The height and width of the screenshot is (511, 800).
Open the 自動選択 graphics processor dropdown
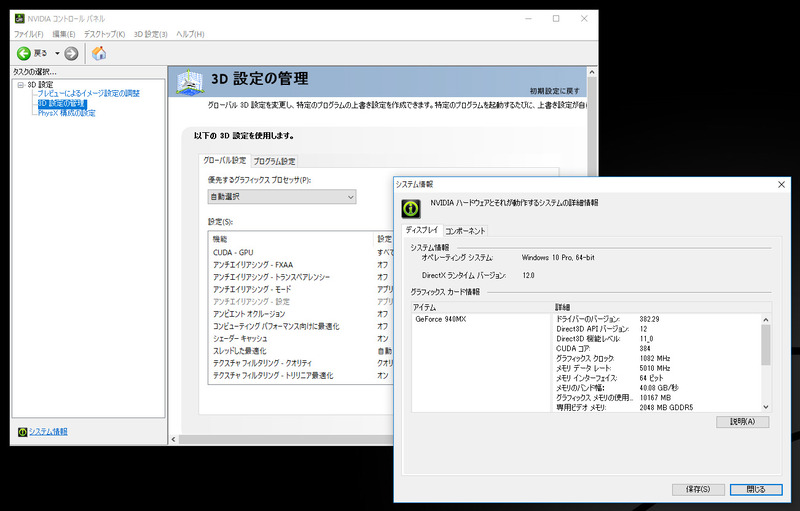click(x=282, y=197)
